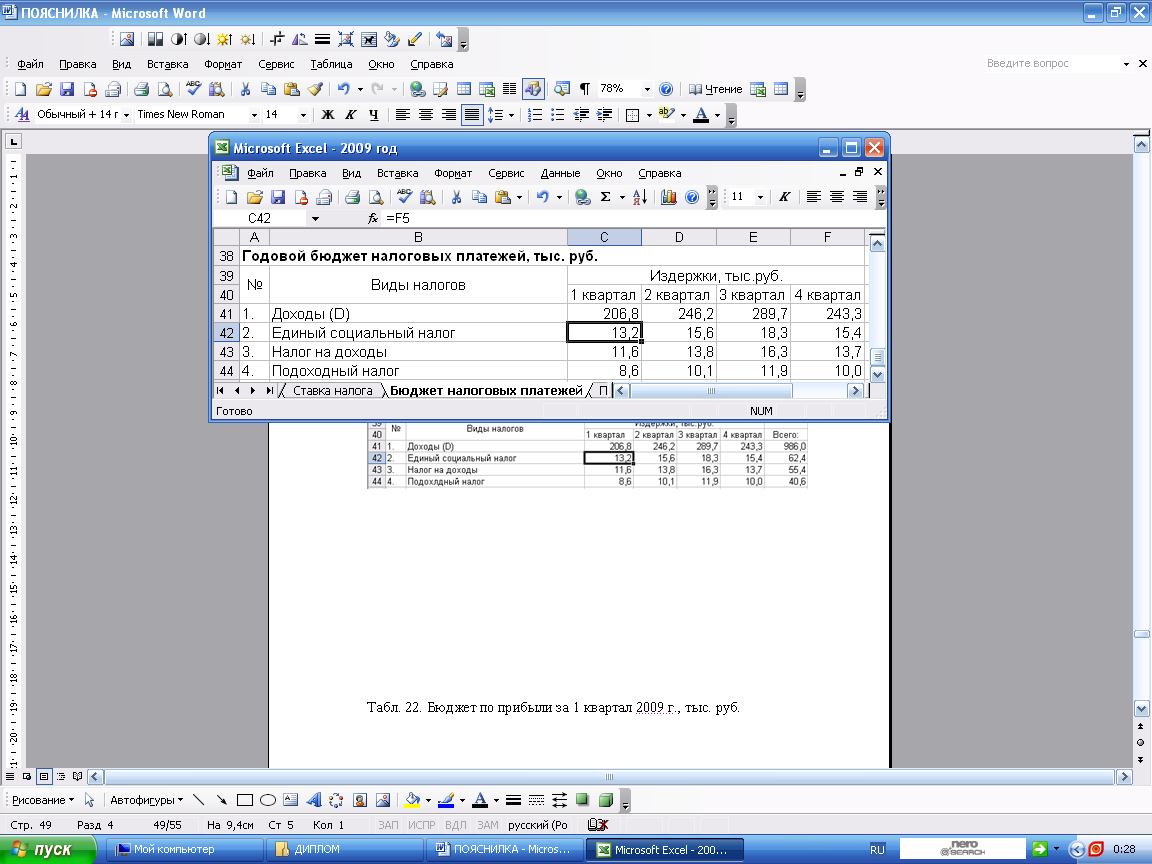Viewport: 1152px width, 864px height.
Task: Toggle bold formatting in Word toolbar
Action: tap(326, 115)
